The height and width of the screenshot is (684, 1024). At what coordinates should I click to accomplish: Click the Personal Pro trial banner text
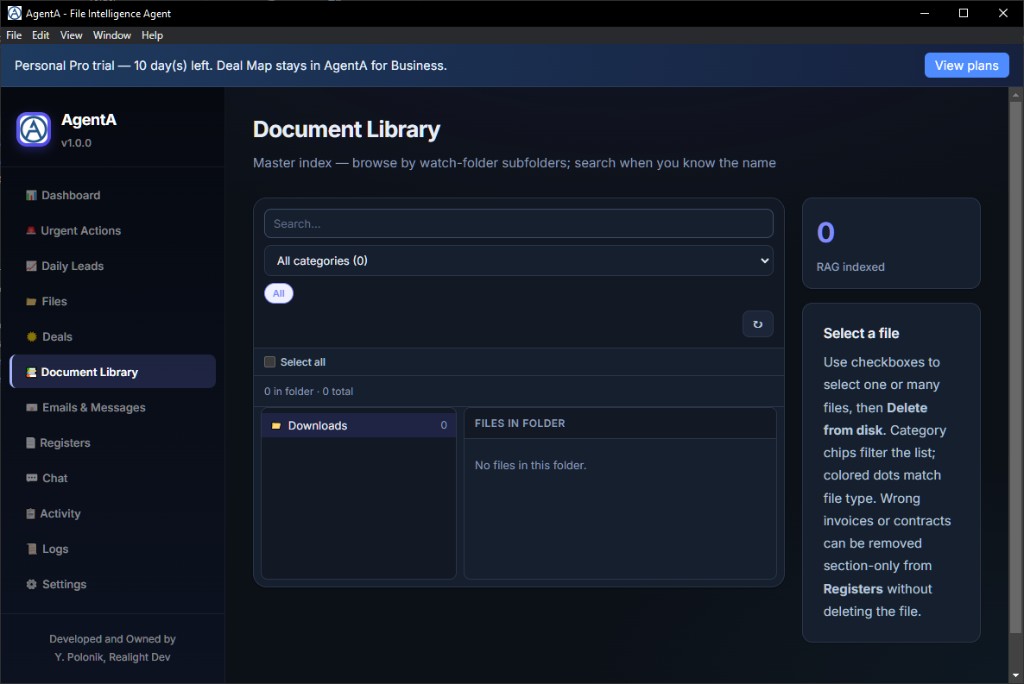coord(231,65)
